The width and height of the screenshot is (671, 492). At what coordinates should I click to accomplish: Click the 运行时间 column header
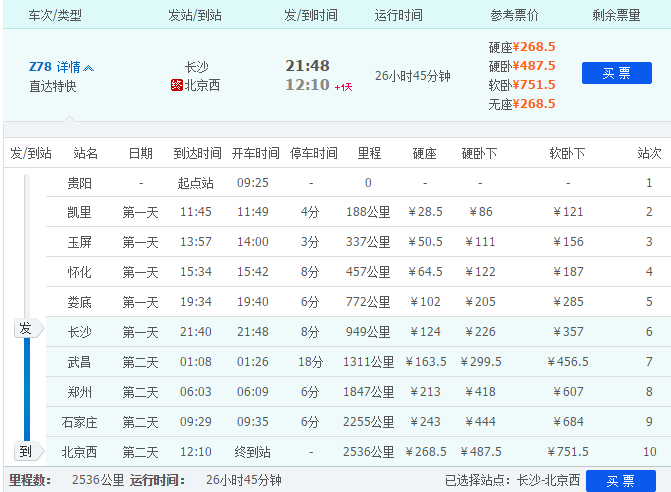click(398, 16)
